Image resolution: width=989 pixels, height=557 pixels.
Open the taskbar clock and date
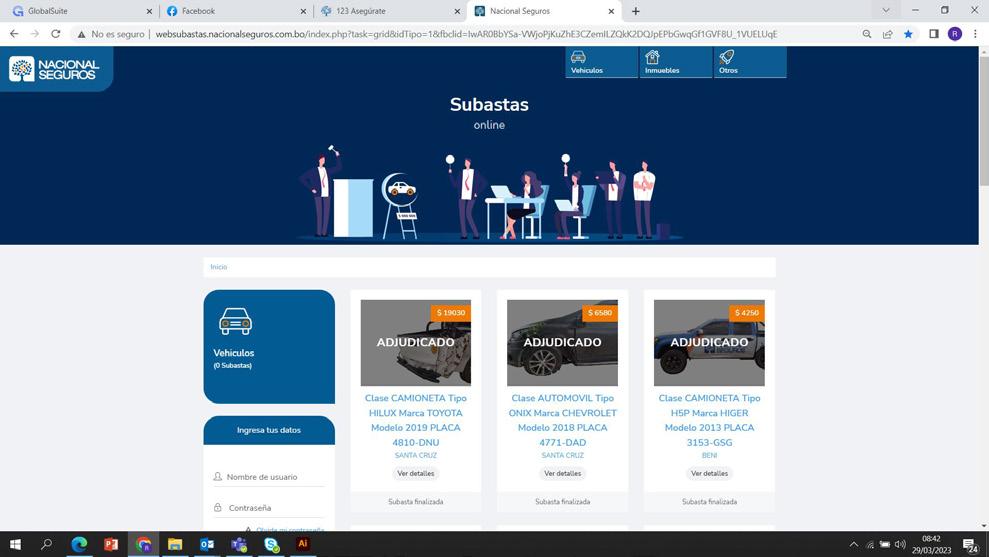pyautogui.click(x=931, y=544)
